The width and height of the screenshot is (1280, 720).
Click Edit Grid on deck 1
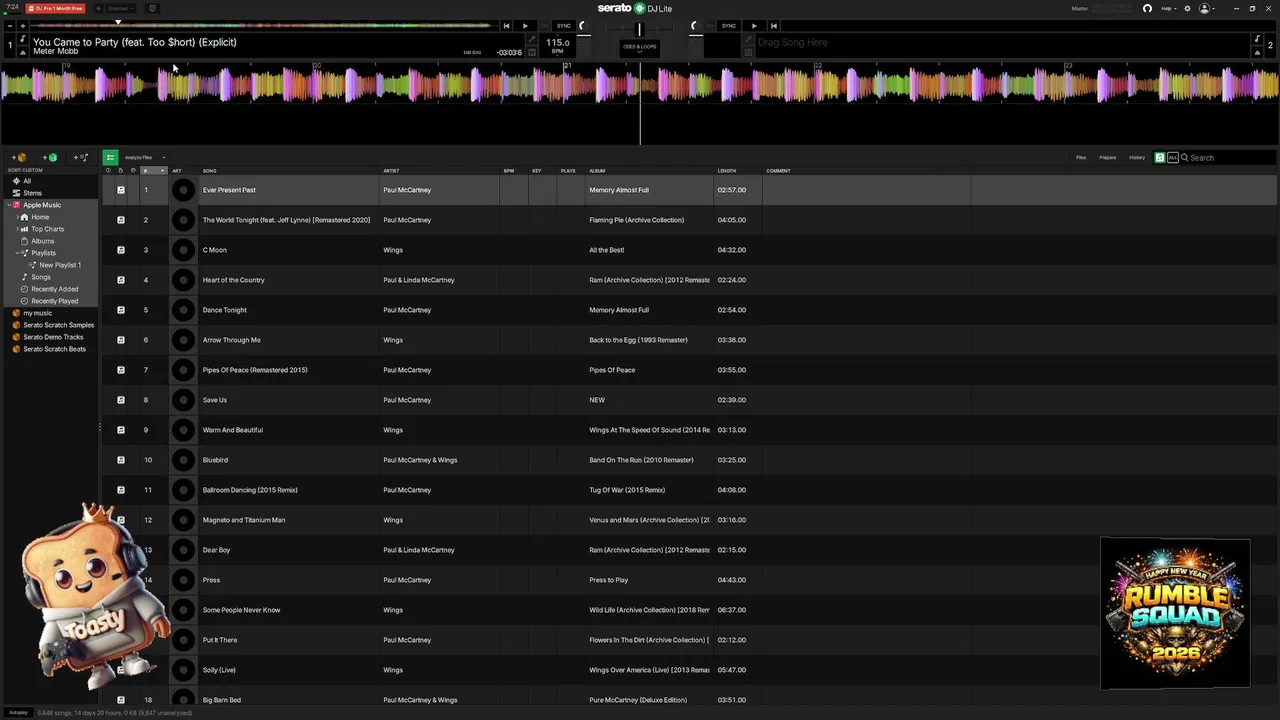[x=472, y=52]
